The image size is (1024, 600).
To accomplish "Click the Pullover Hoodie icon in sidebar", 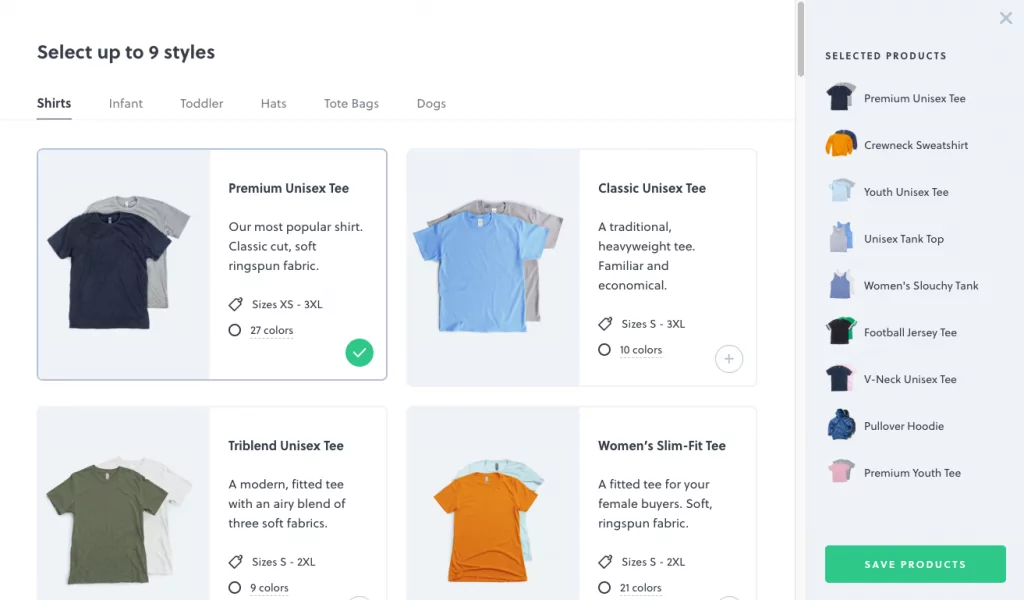I will tap(841, 426).
